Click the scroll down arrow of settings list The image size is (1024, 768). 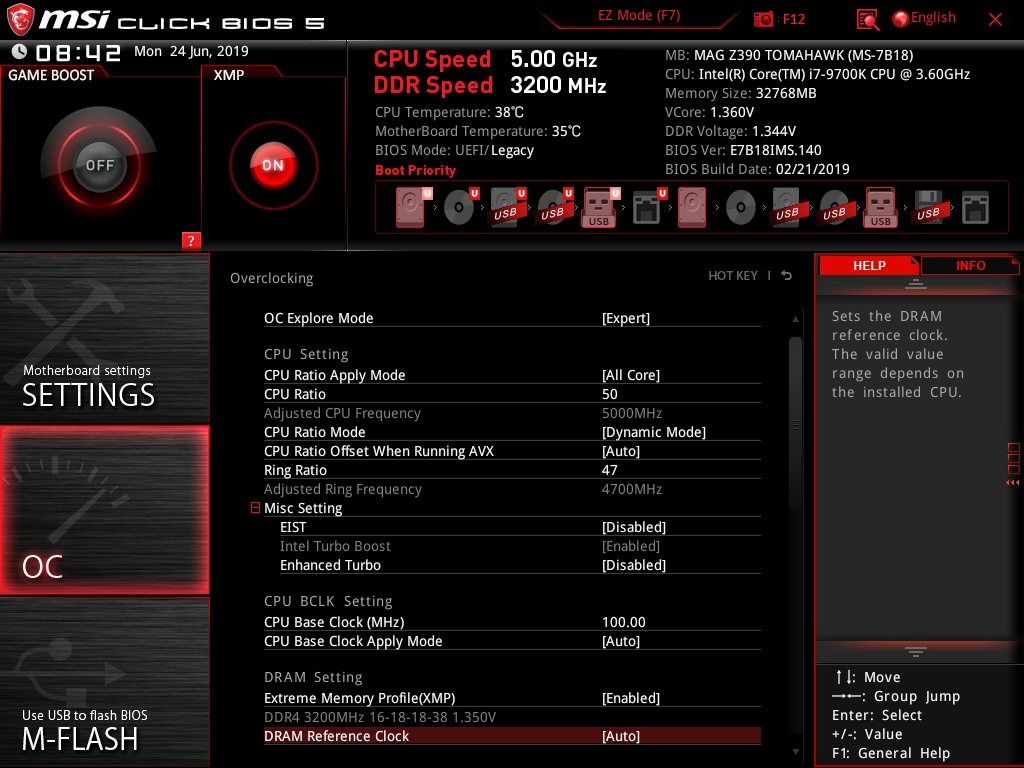(x=795, y=752)
